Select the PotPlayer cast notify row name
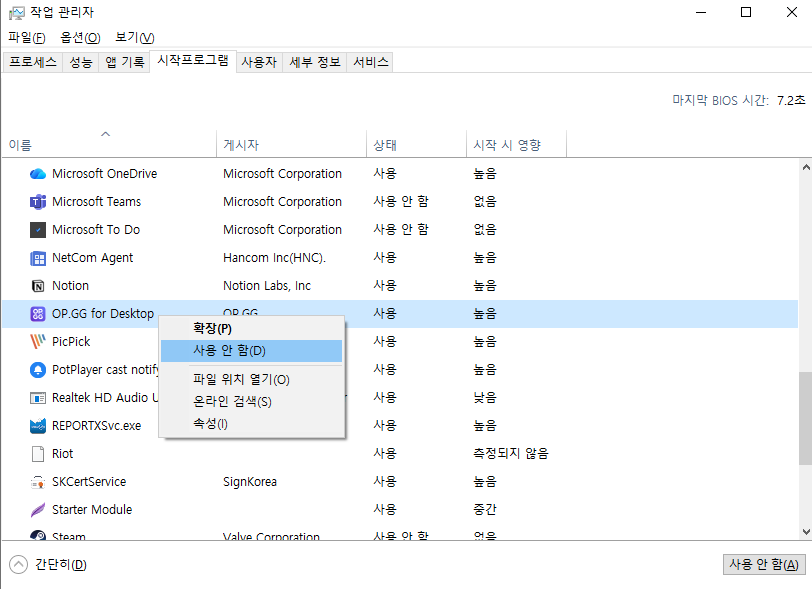Image resolution: width=812 pixels, height=589 pixels. (105, 369)
